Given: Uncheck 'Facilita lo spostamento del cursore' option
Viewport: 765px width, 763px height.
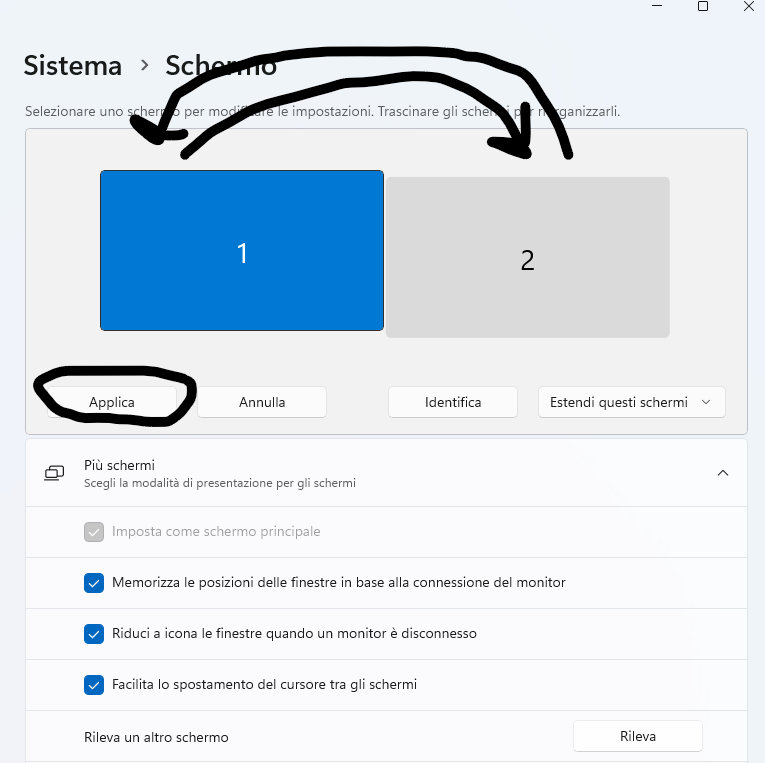Looking at the screenshot, I should point(94,685).
